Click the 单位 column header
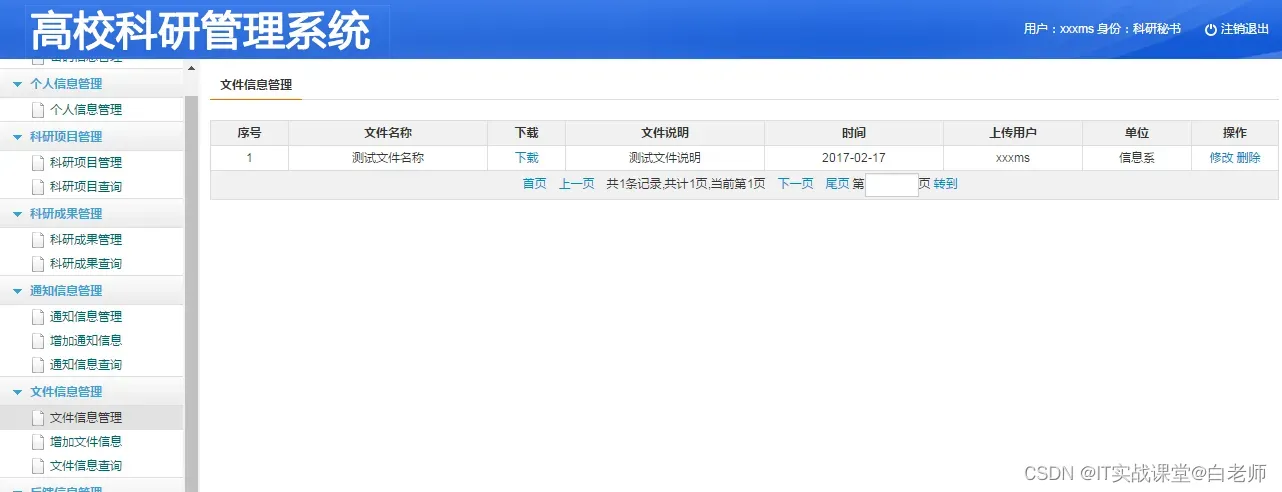The height and width of the screenshot is (492, 1282). click(x=1137, y=133)
